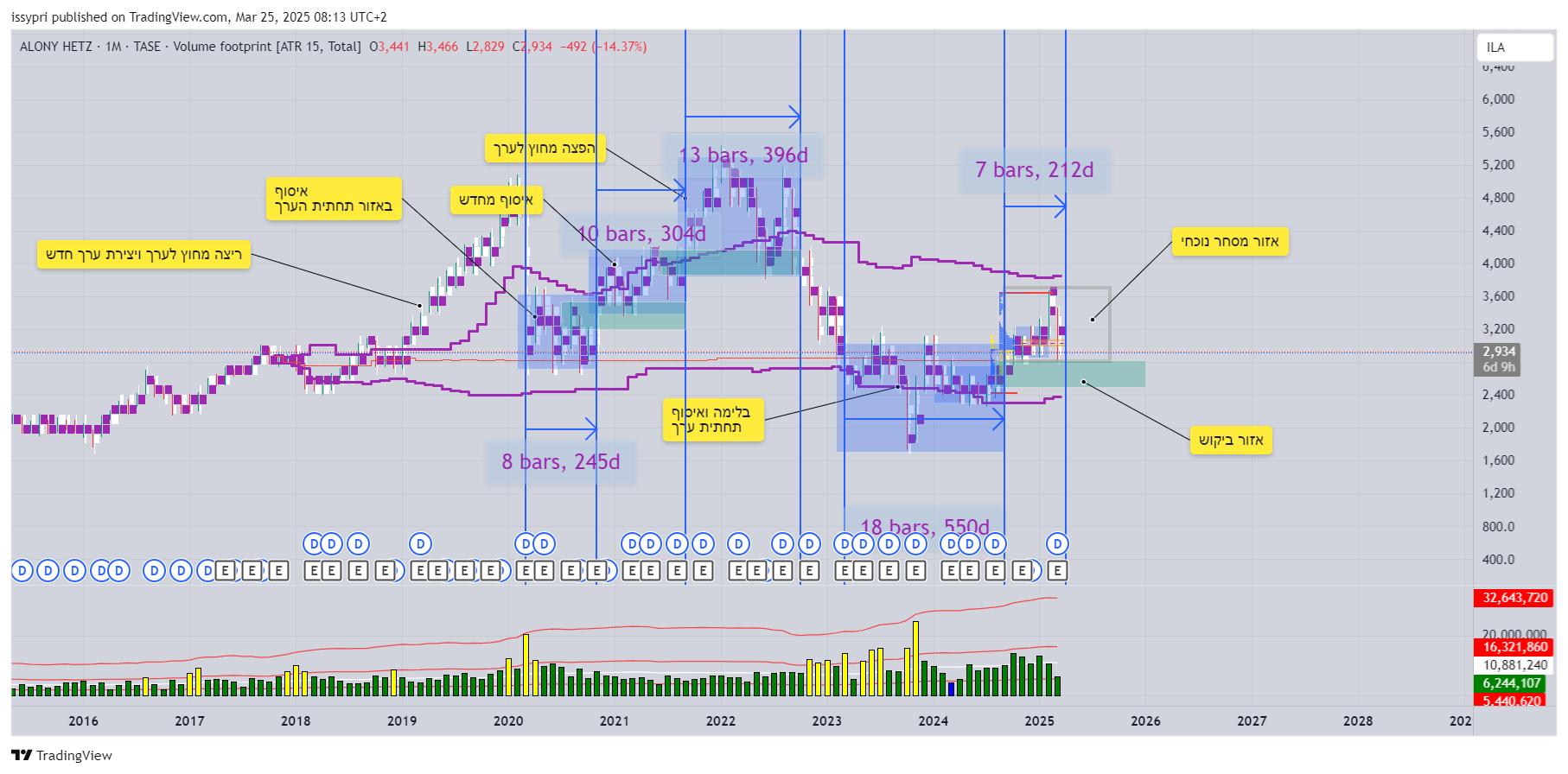Click the 2016 label on time axis
This screenshot has height=774, width=1568.
coord(84,721)
